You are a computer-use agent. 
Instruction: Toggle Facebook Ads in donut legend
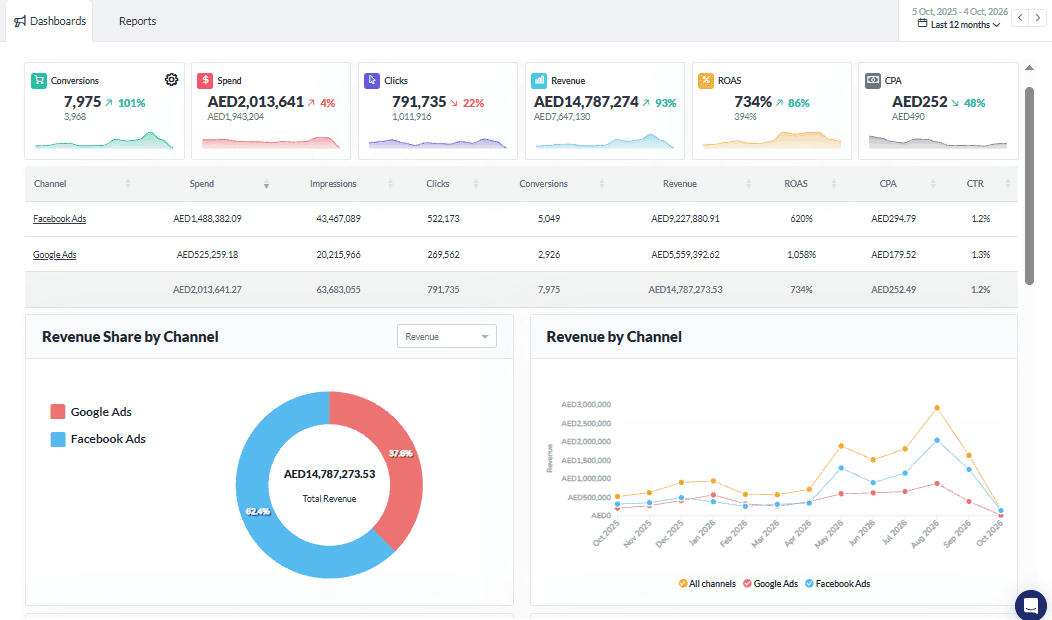click(x=98, y=439)
